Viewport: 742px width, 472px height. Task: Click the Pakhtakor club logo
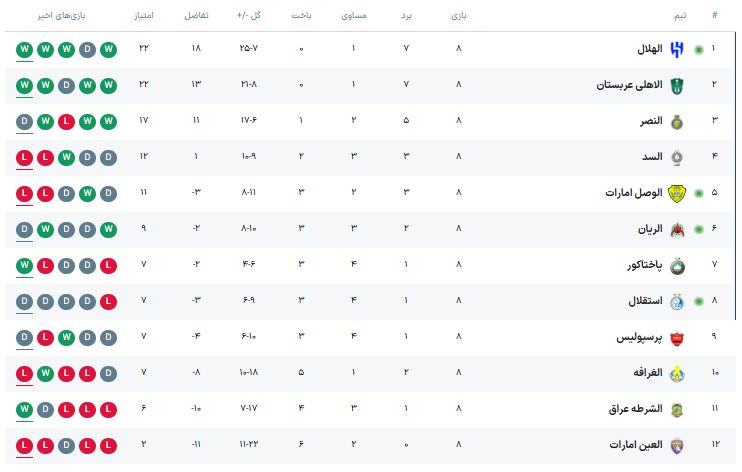pyautogui.click(x=676, y=265)
